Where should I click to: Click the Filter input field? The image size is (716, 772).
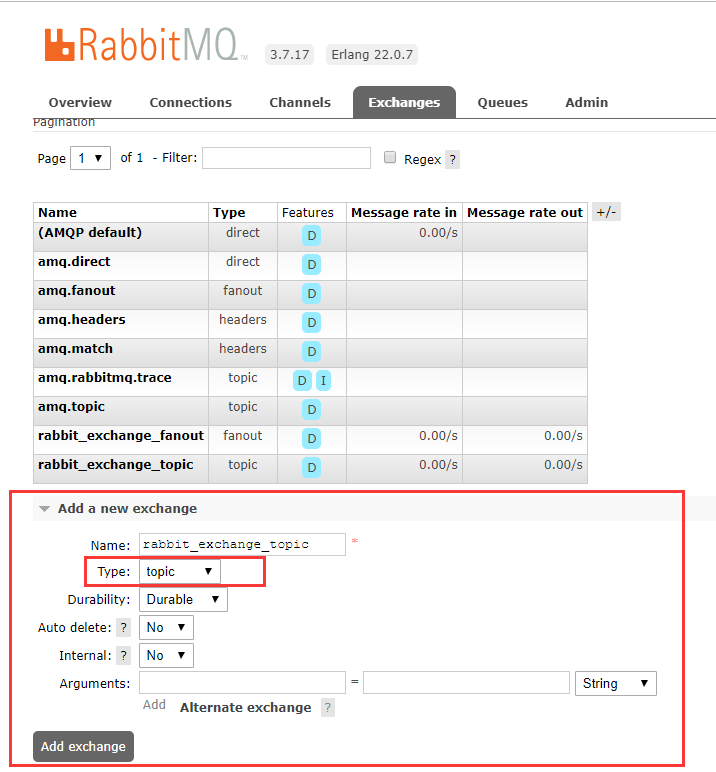point(287,158)
